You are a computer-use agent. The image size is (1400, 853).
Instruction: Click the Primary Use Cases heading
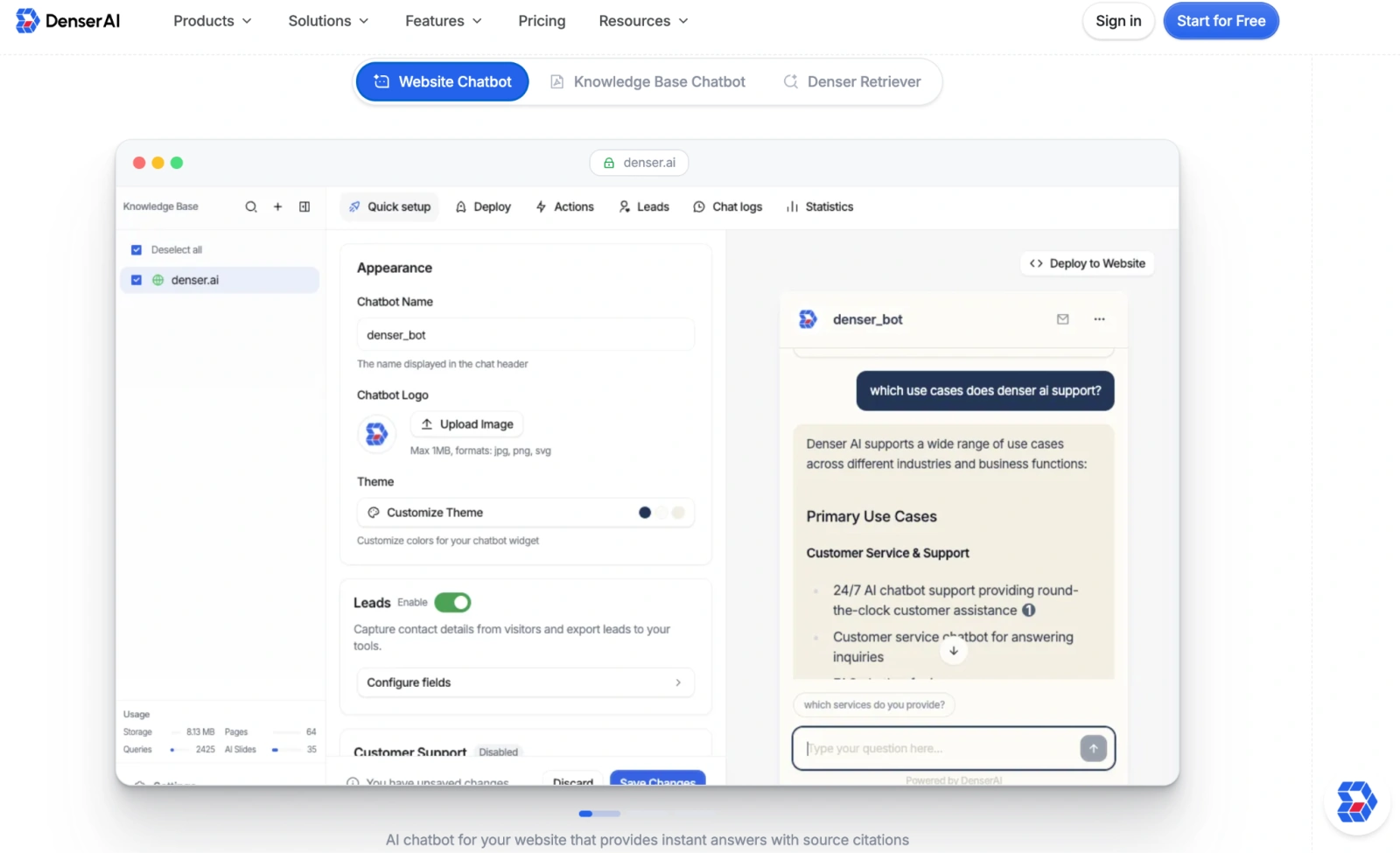[x=871, y=516]
